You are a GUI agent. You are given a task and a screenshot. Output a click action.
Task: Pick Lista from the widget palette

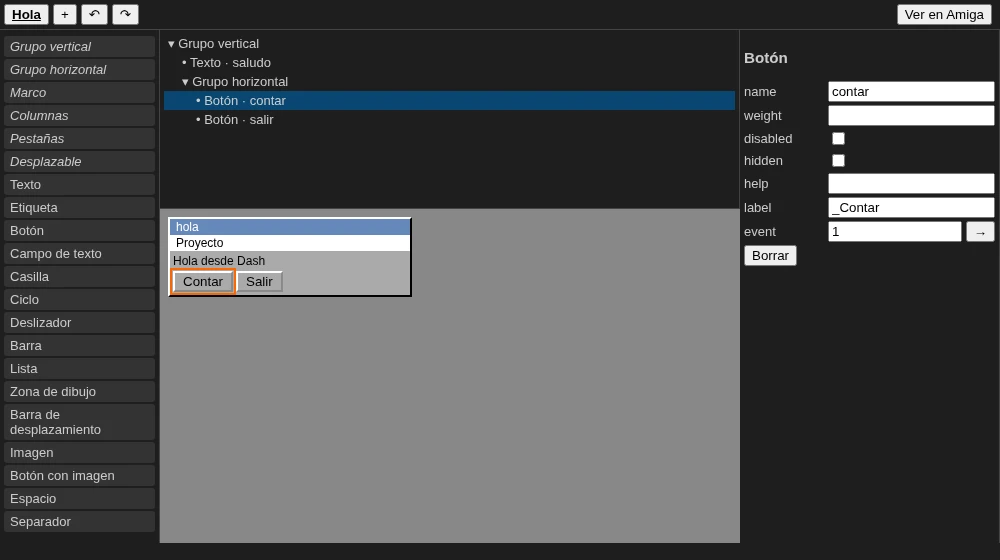coord(79,368)
